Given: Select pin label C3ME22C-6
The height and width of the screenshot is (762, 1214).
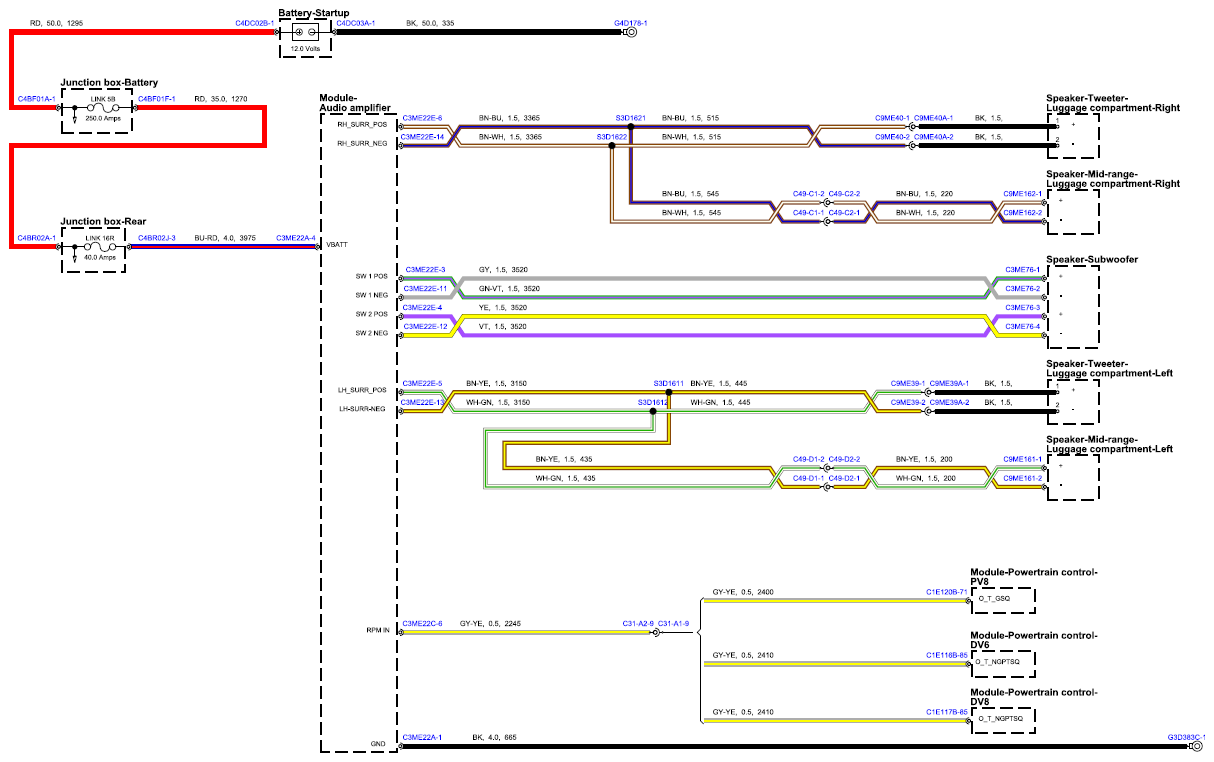Looking at the screenshot, I should pyautogui.click(x=422, y=623).
